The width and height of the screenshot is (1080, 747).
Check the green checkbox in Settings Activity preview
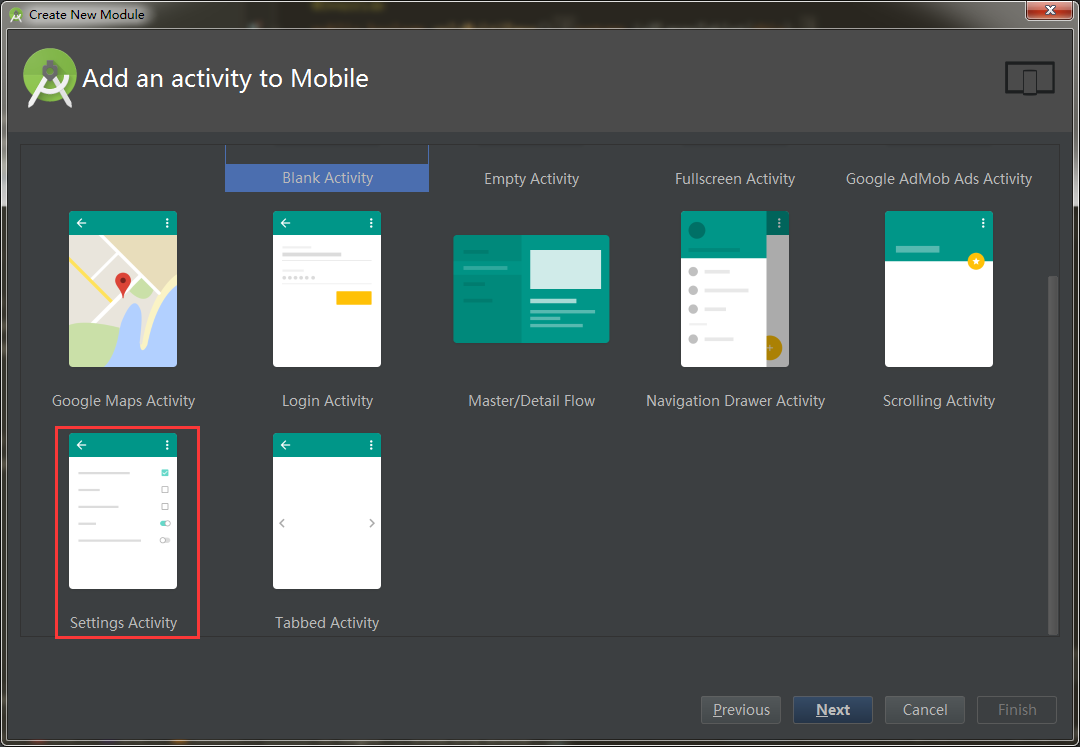click(165, 471)
